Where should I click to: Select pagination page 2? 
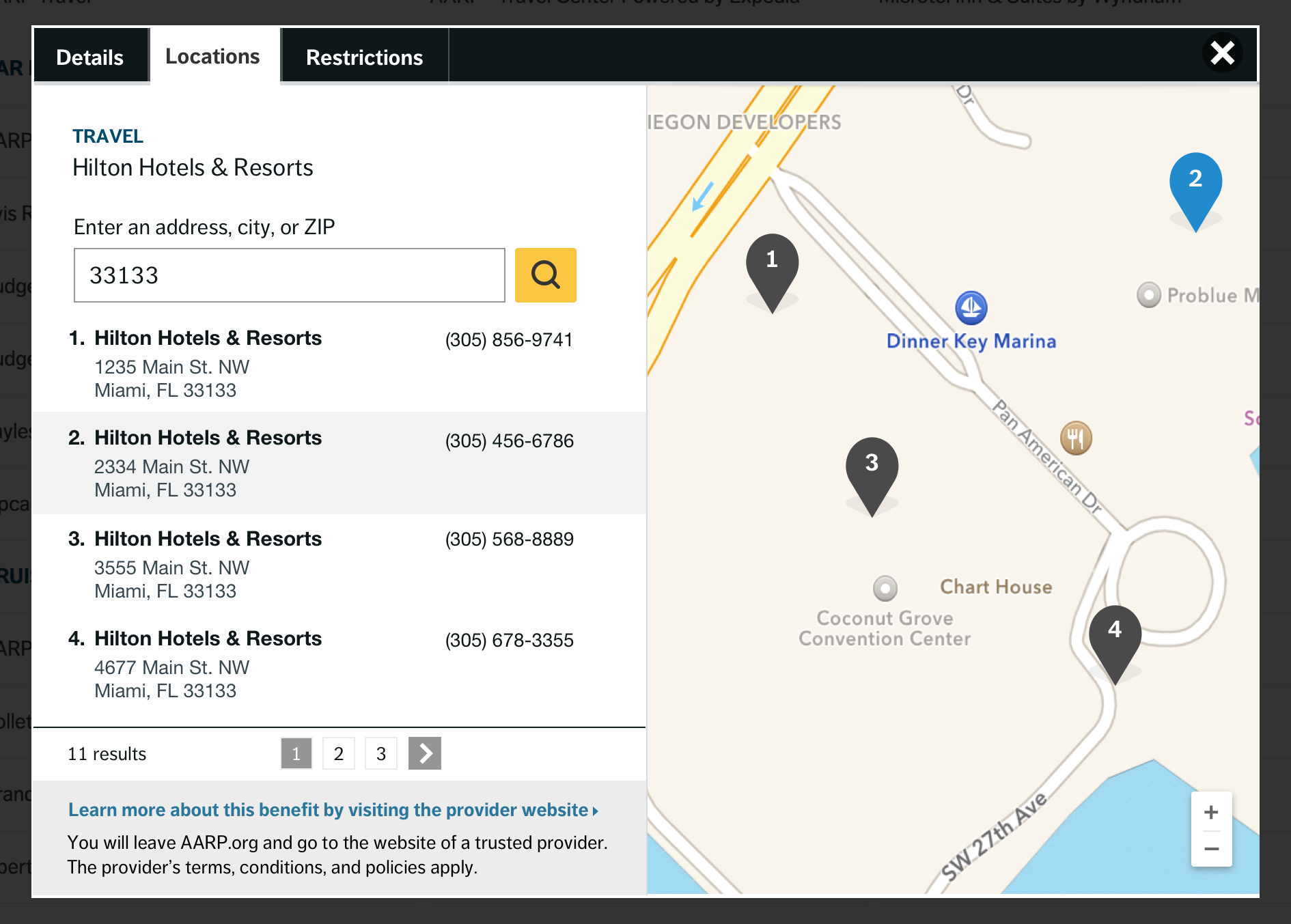(338, 753)
